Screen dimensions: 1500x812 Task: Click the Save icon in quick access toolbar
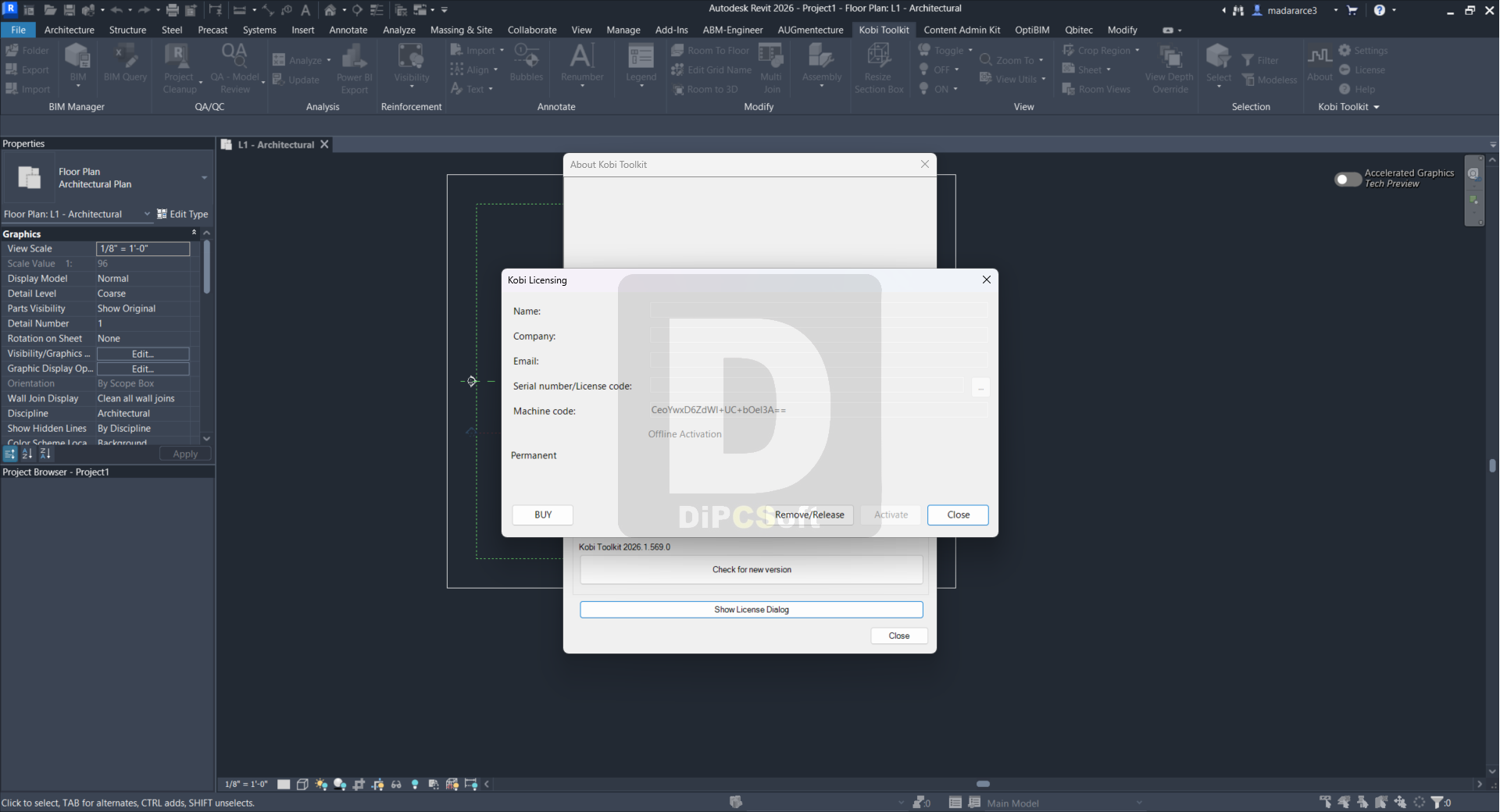70,10
